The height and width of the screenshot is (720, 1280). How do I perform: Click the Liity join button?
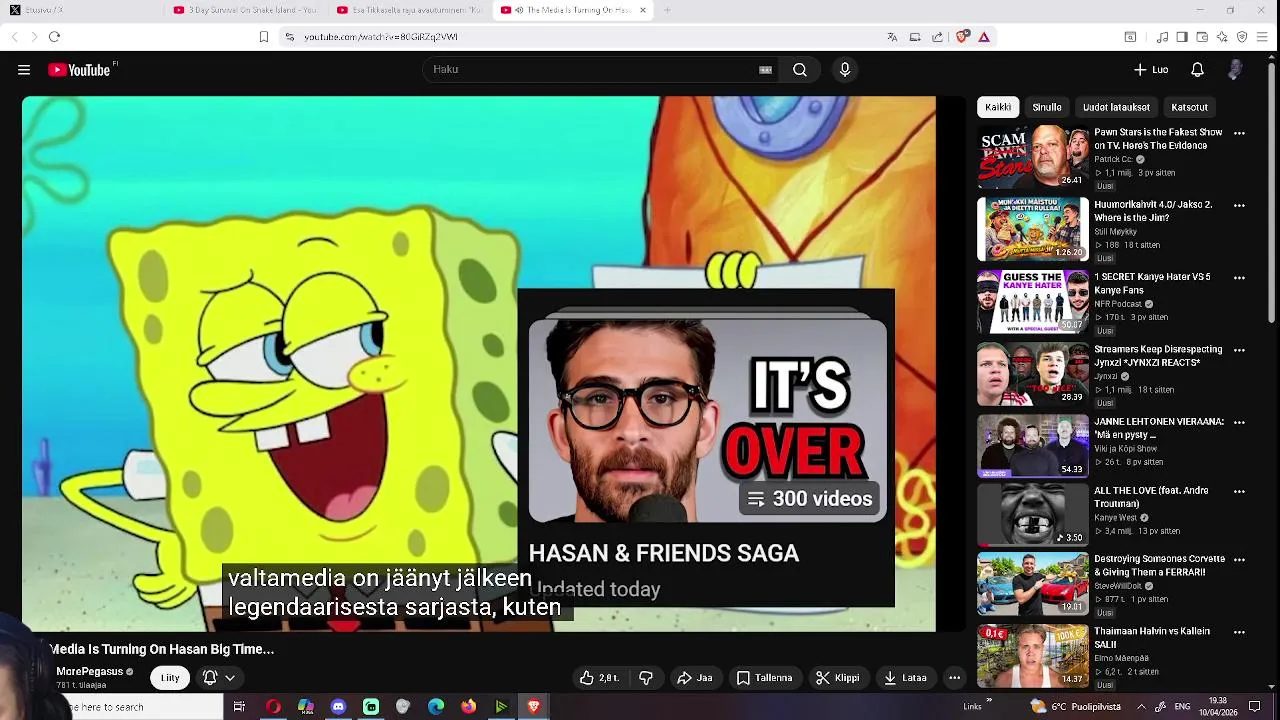point(170,678)
